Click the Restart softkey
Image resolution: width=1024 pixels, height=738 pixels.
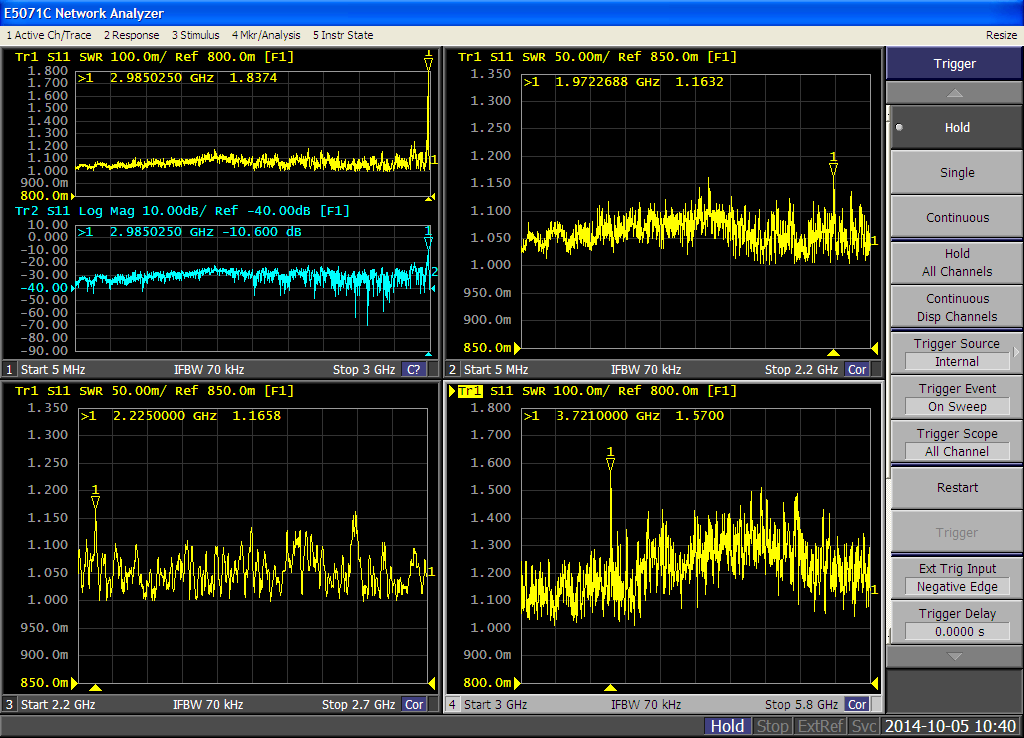[955, 488]
